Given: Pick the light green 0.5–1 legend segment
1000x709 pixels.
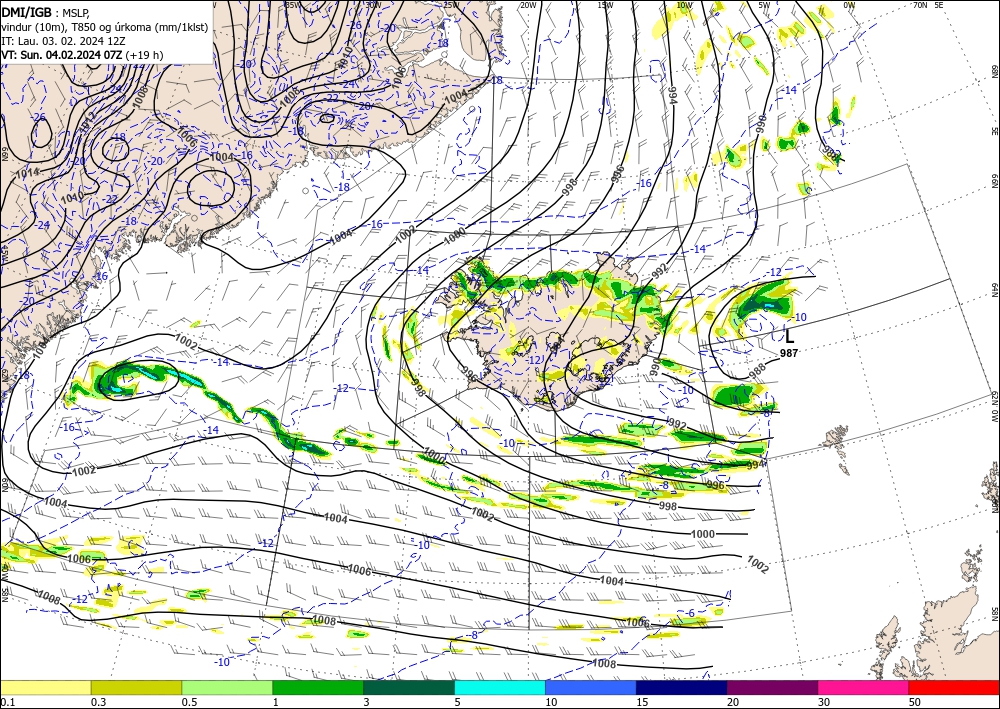Looking at the screenshot, I should [x=227, y=687].
